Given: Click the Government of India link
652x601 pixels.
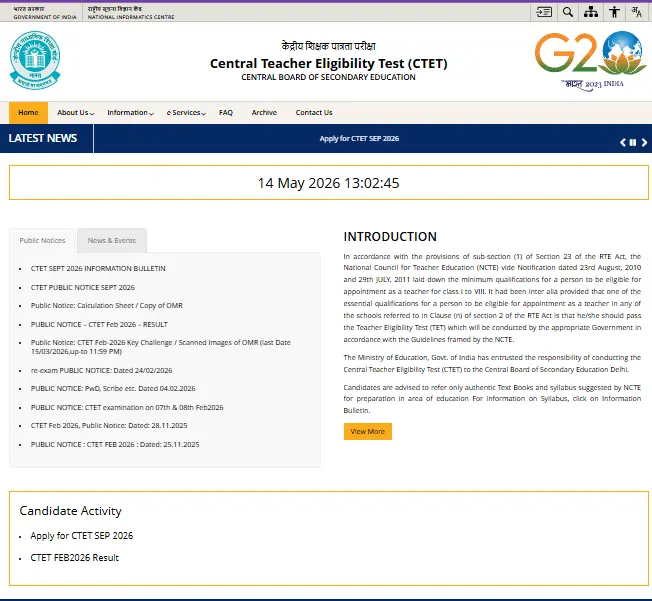Looking at the screenshot, I should [45, 12].
